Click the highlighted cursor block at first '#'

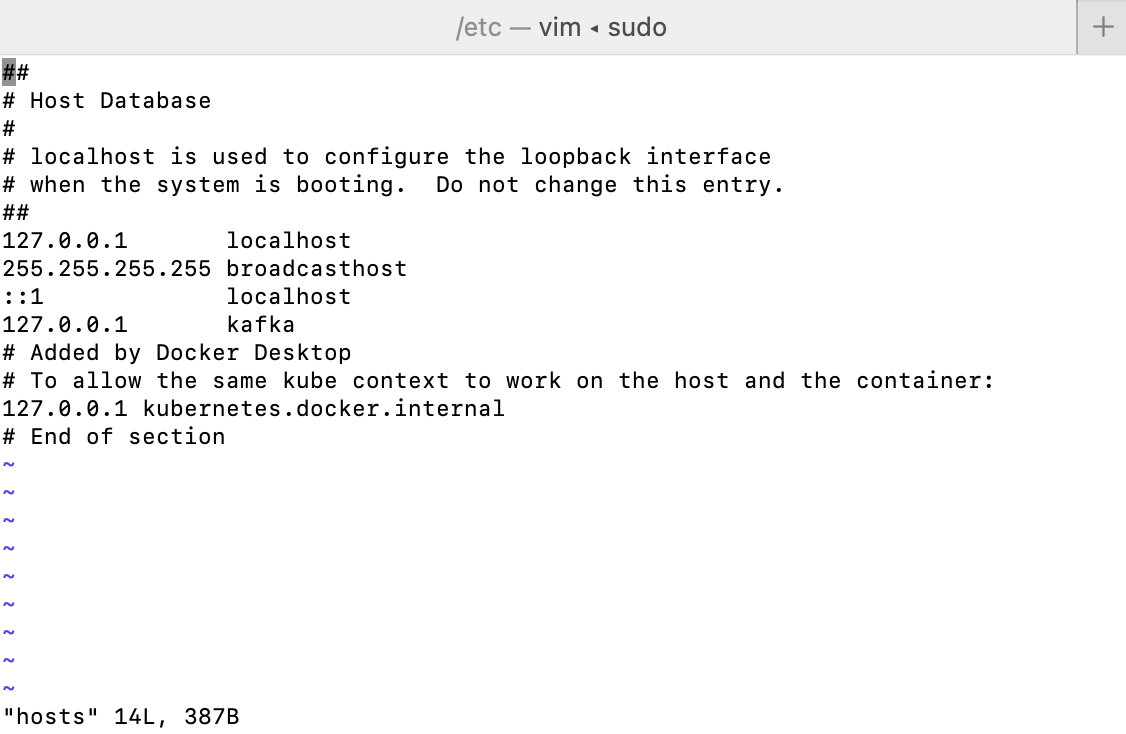9,73
